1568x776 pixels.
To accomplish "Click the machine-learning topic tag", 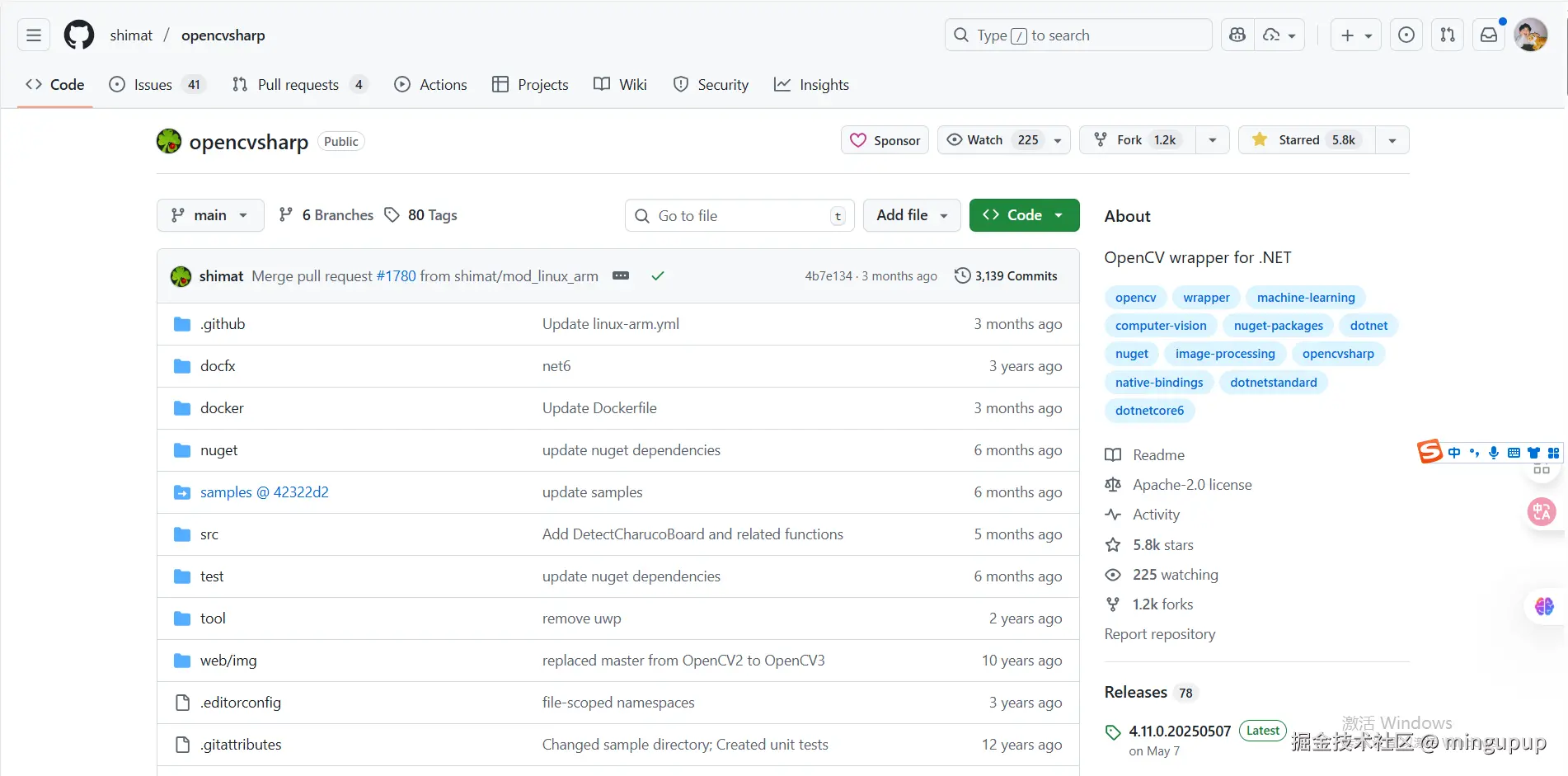I will click(x=1306, y=298).
